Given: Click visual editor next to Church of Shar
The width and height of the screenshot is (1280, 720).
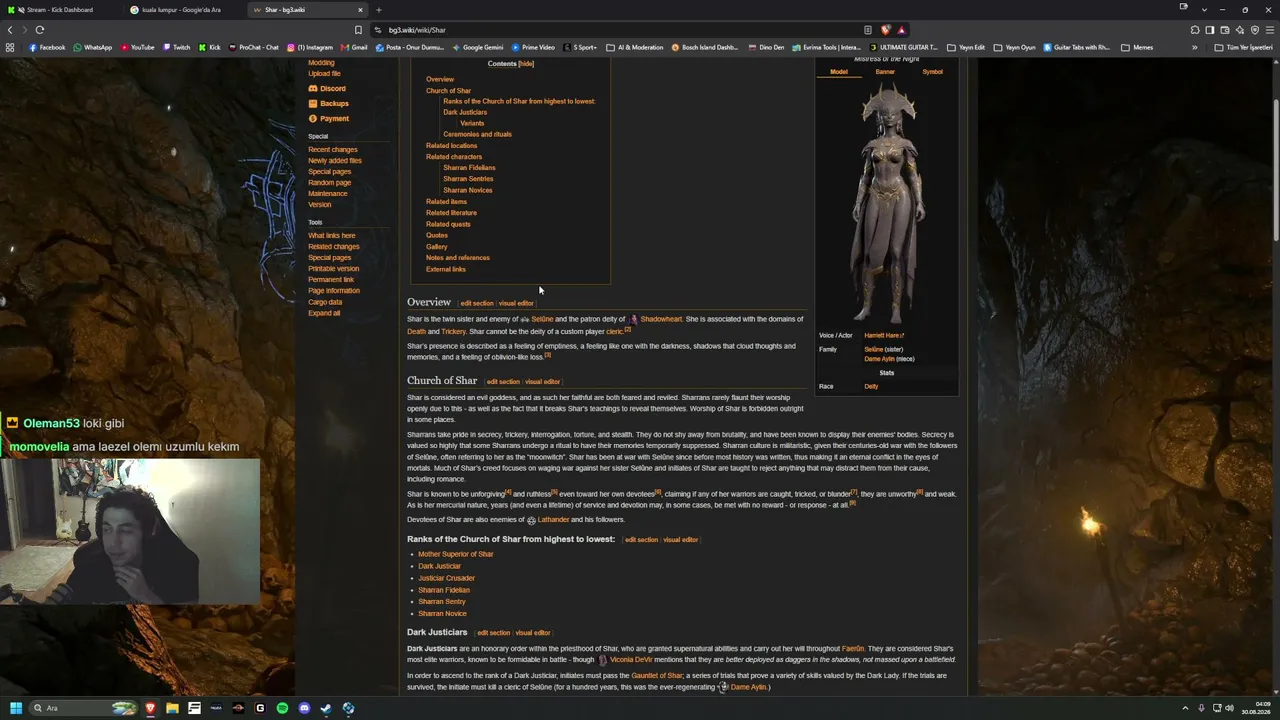Looking at the screenshot, I should (542, 382).
